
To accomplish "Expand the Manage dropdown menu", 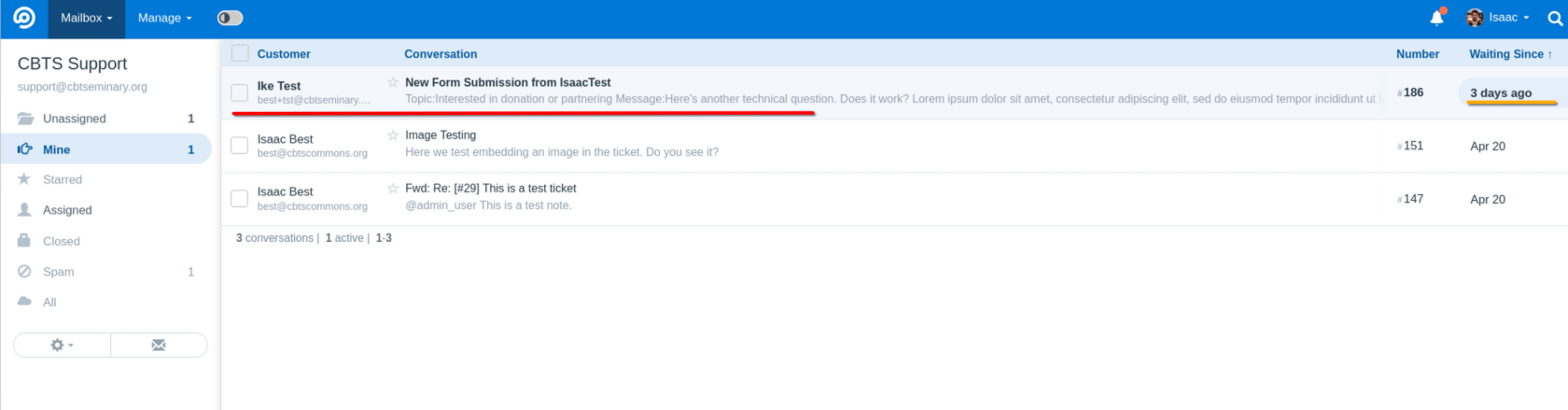I will (x=165, y=18).
